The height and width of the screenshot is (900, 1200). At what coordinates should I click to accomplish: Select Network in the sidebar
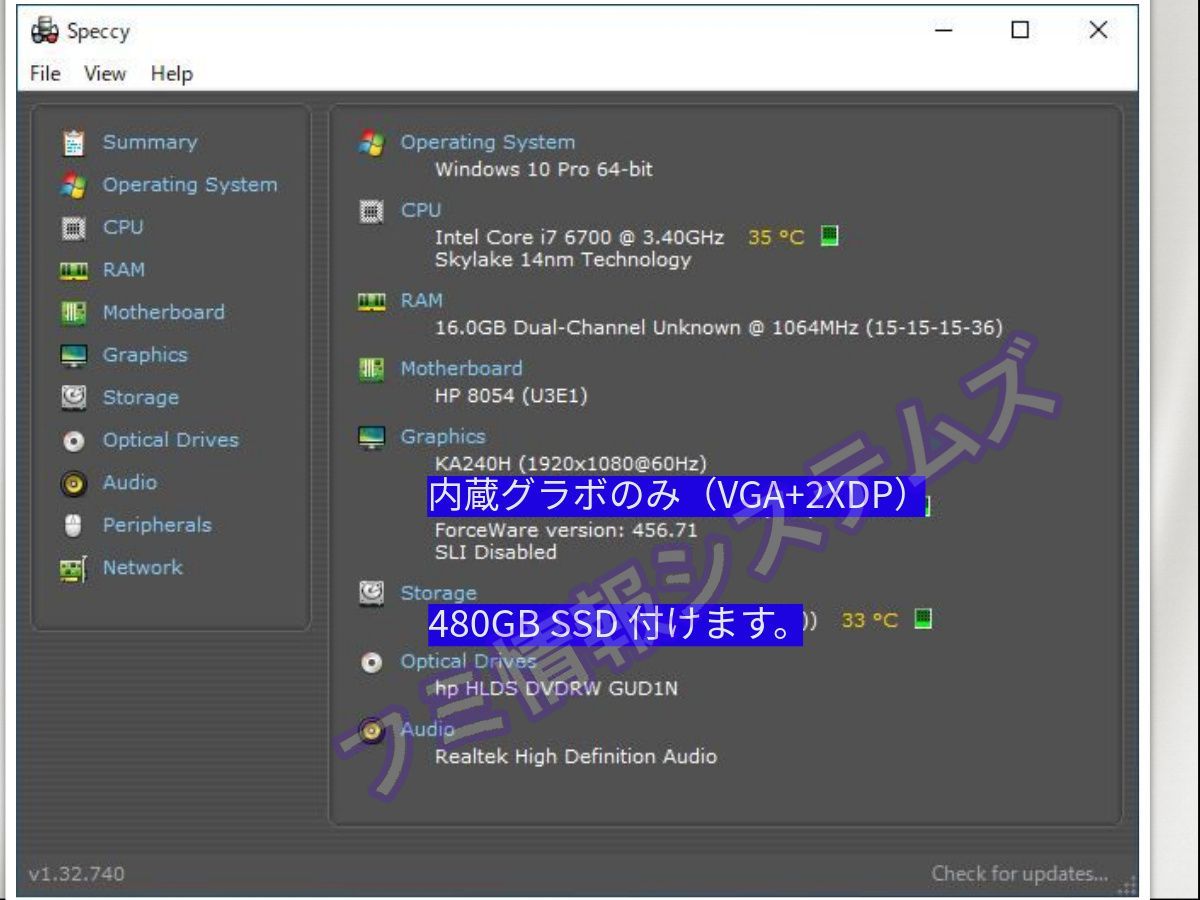point(143,567)
